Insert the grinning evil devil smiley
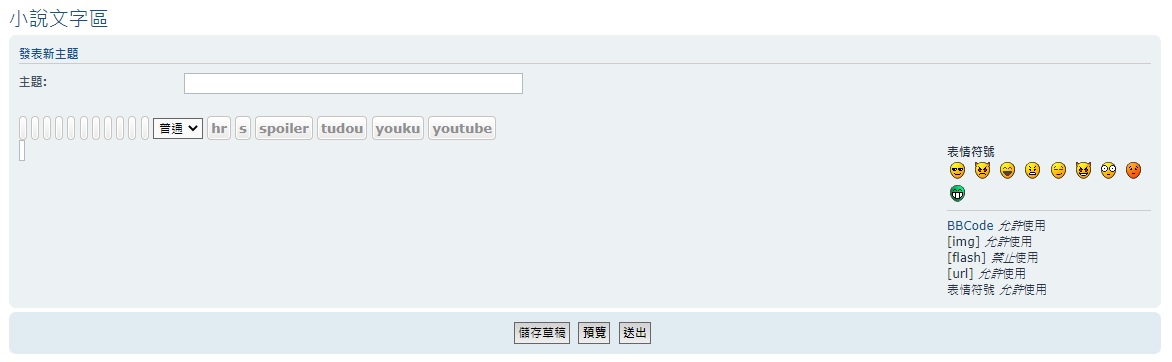Image resolution: width=1172 pixels, height=362 pixels. 1083,171
